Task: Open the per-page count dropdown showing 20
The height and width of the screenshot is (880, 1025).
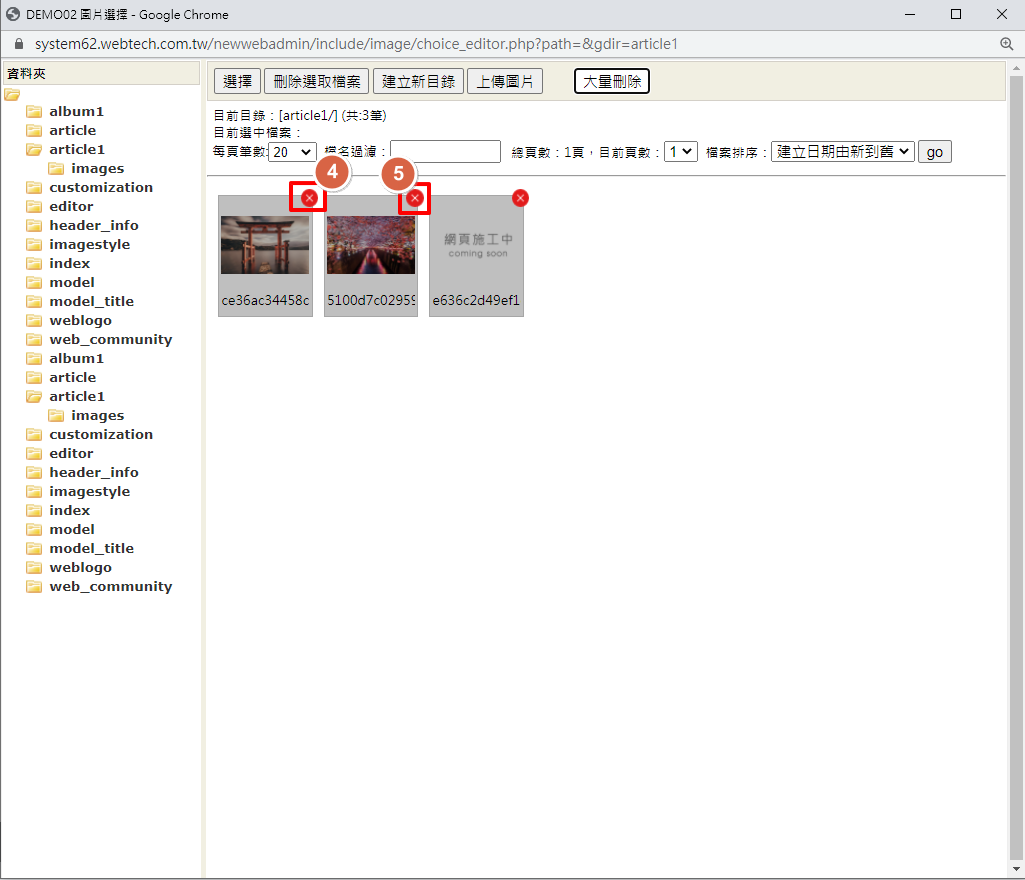Action: [292, 152]
